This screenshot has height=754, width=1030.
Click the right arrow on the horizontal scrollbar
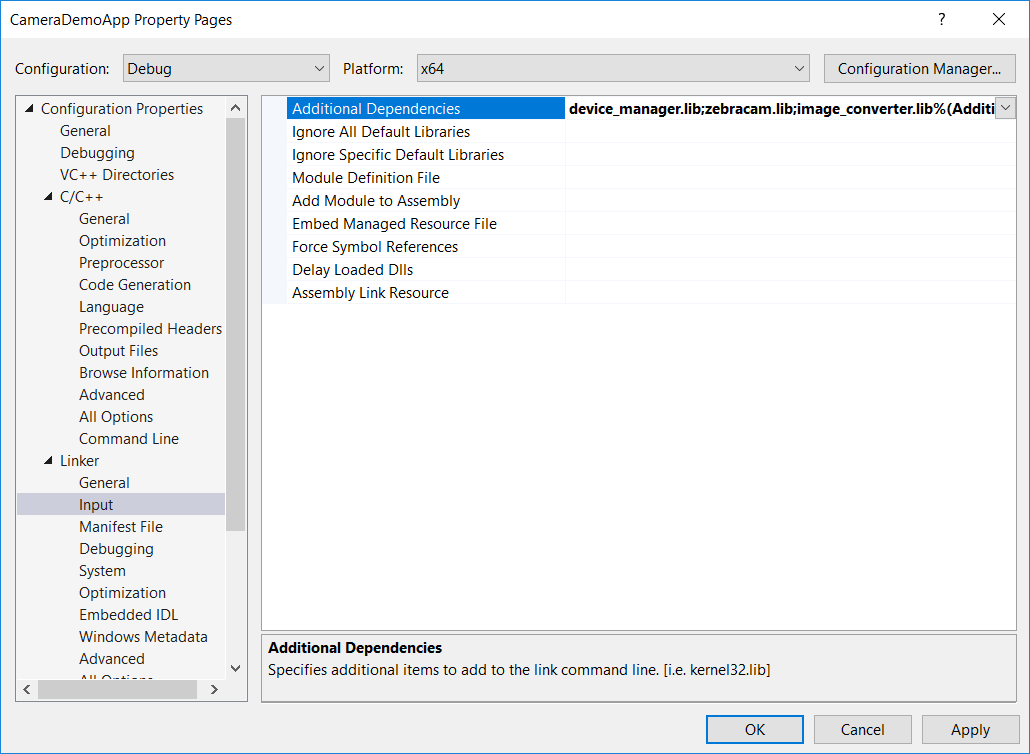213,689
